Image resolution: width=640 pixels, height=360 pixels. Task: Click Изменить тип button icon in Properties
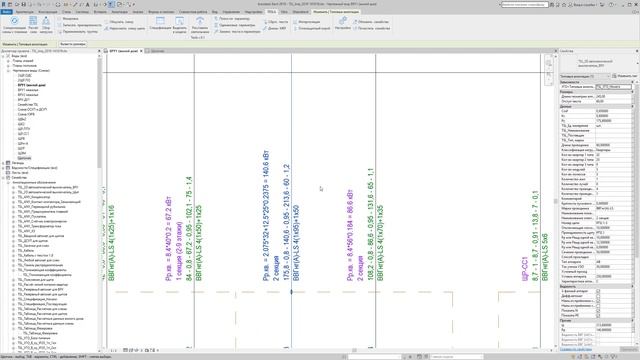pos(614,76)
